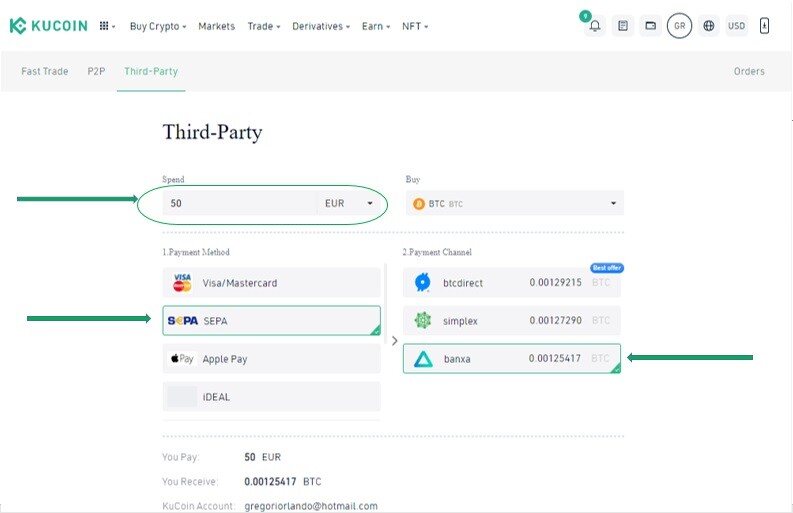The image size is (793, 513).
Task: Open the wallet assets icon
Action: pyautogui.click(x=650, y=26)
